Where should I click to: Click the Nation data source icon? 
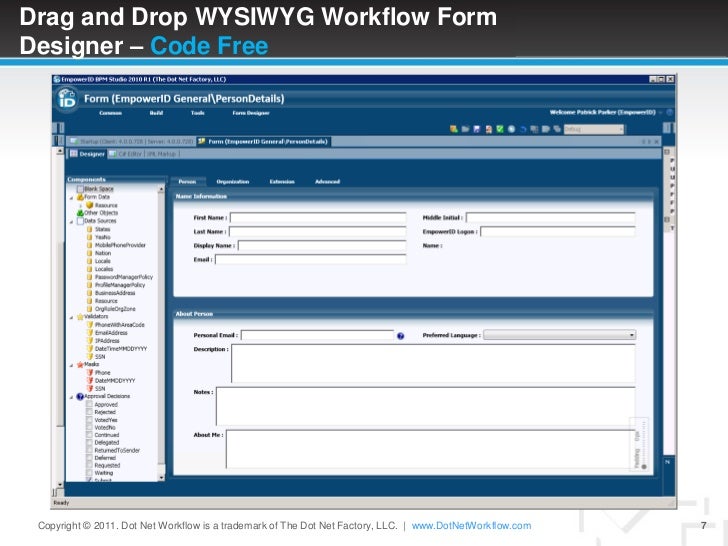point(90,253)
